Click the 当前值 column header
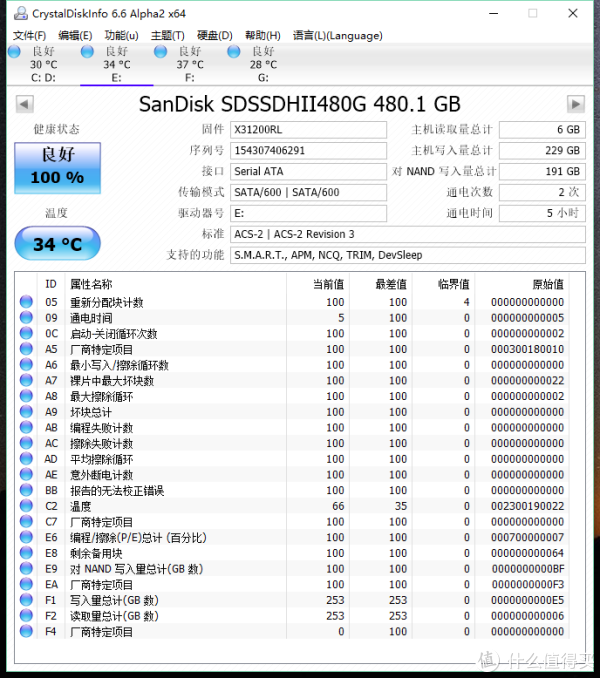 click(329, 284)
